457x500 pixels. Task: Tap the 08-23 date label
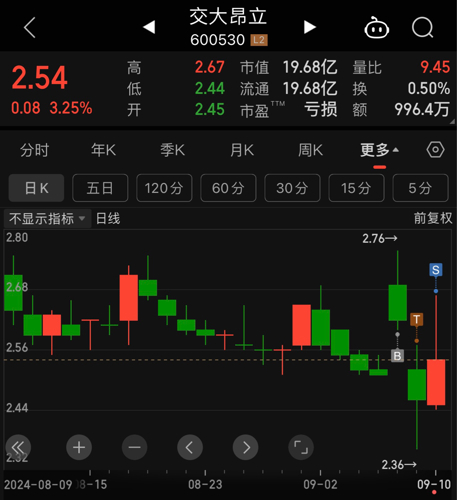(205, 485)
